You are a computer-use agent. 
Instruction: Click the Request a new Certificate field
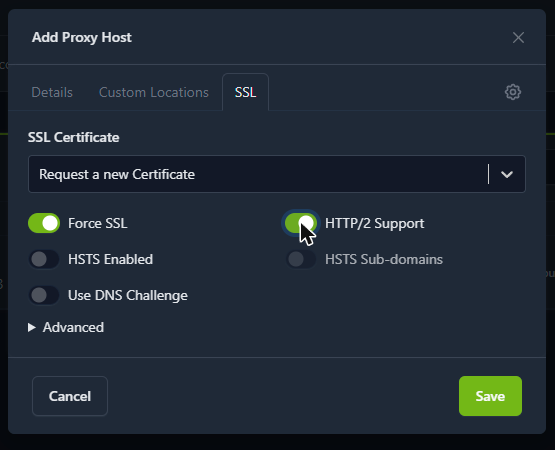point(277,174)
